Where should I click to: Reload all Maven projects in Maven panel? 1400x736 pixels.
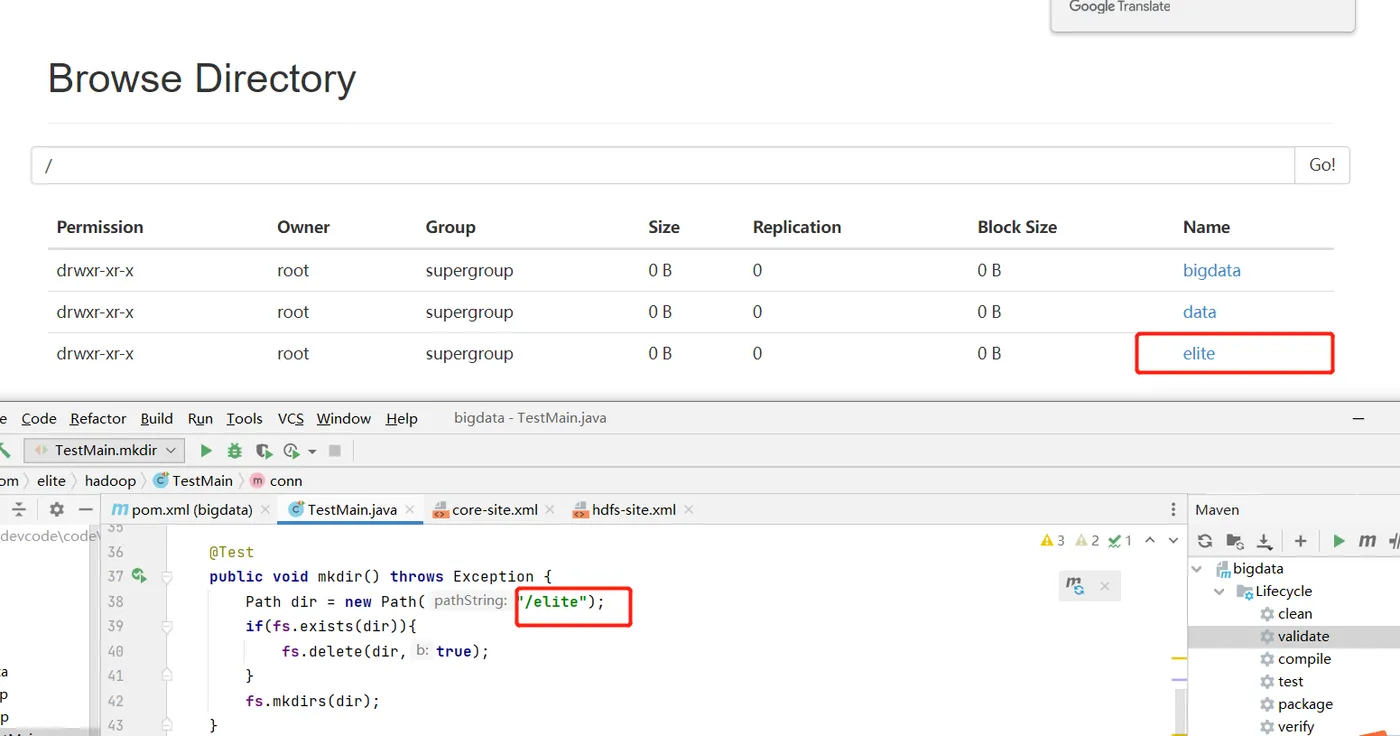(x=1205, y=541)
